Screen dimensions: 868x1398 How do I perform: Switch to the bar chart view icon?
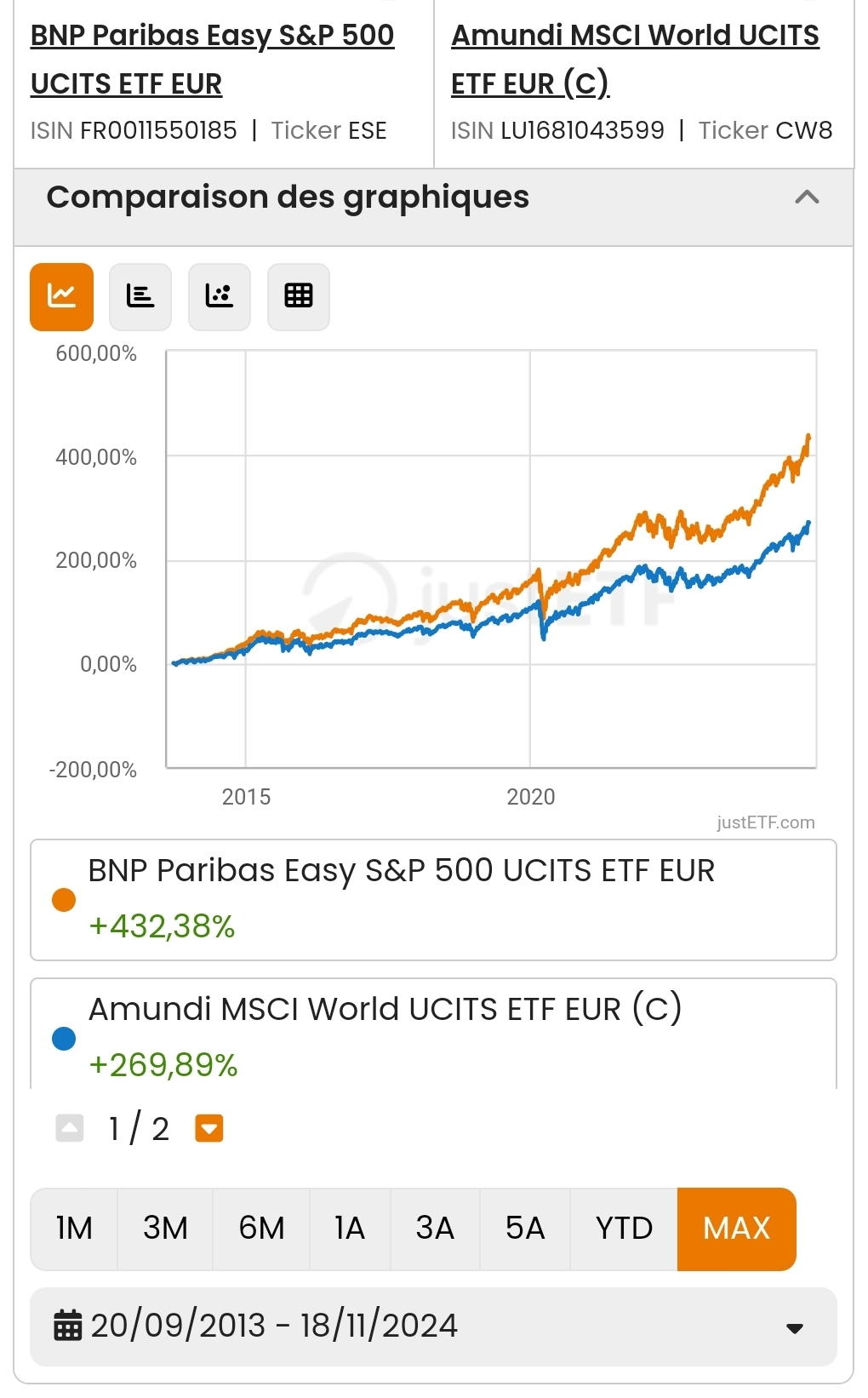[140, 296]
